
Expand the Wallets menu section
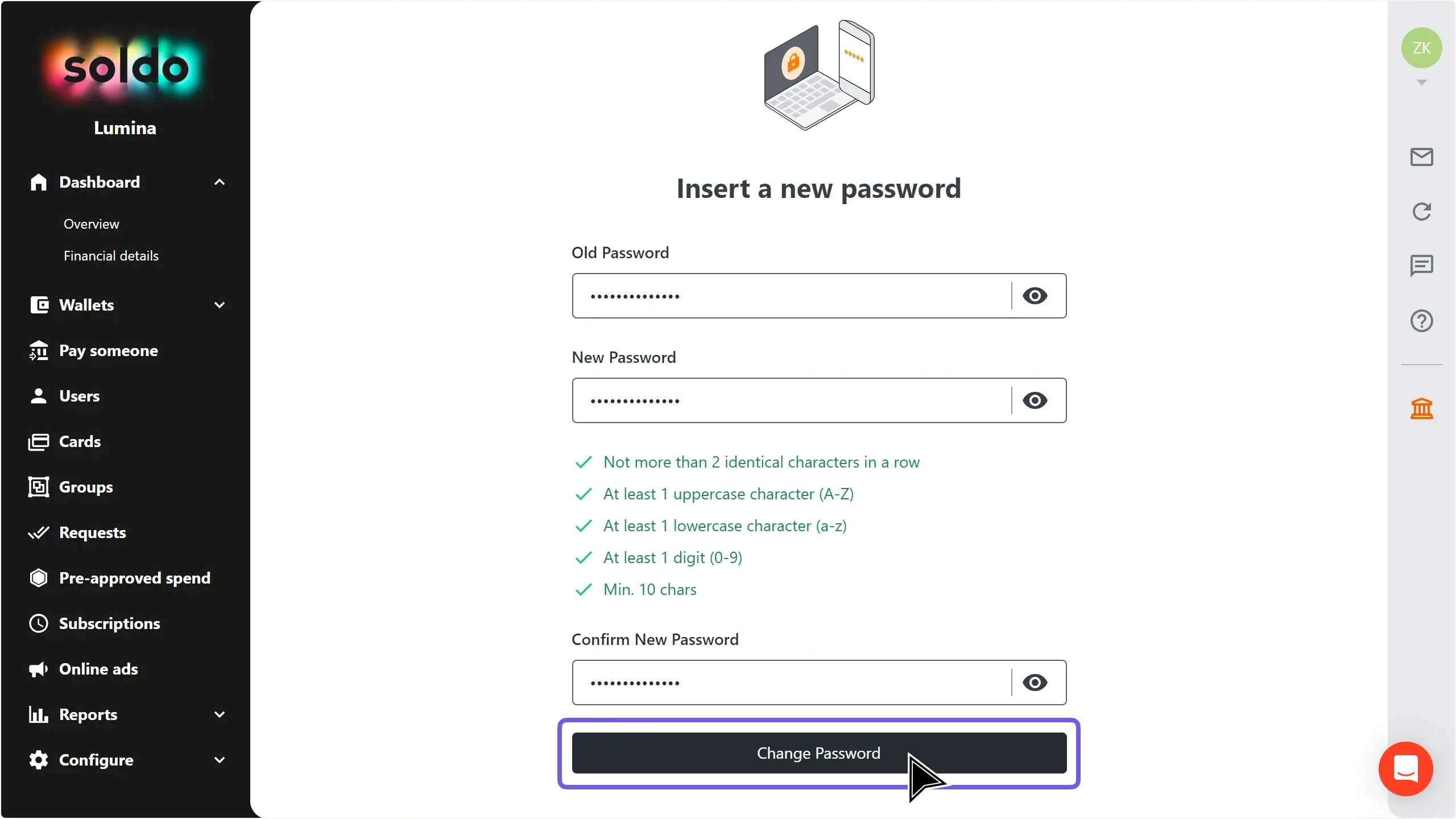(x=220, y=305)
